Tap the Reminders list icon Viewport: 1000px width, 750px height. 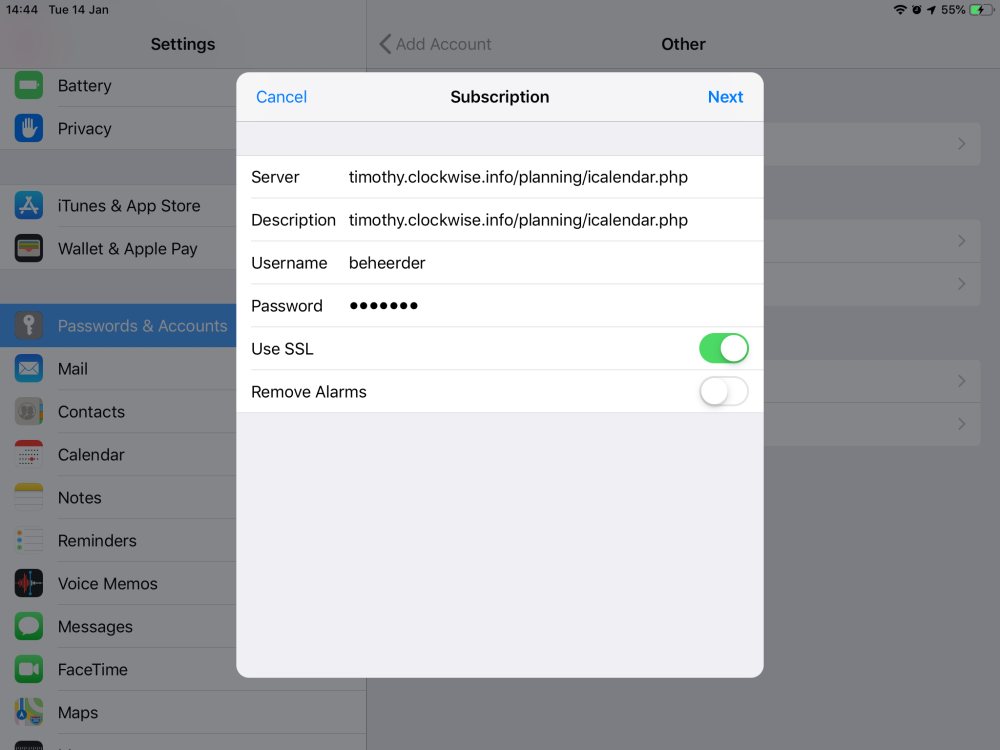click(29, 540)
